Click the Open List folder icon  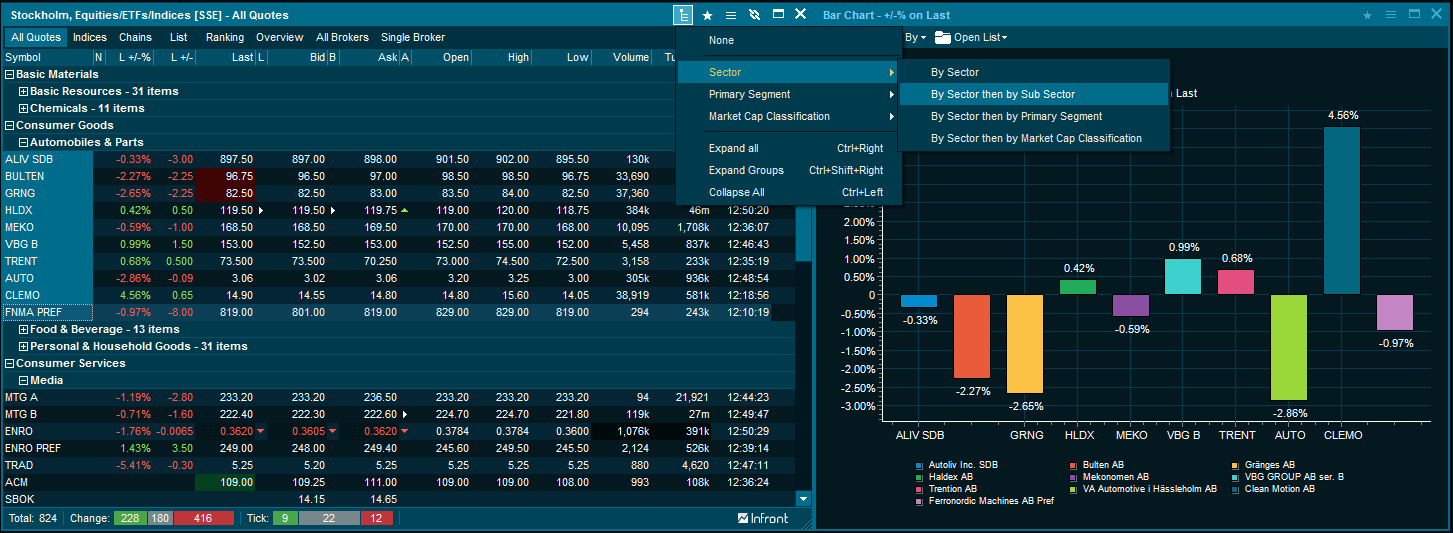(942, 37)
